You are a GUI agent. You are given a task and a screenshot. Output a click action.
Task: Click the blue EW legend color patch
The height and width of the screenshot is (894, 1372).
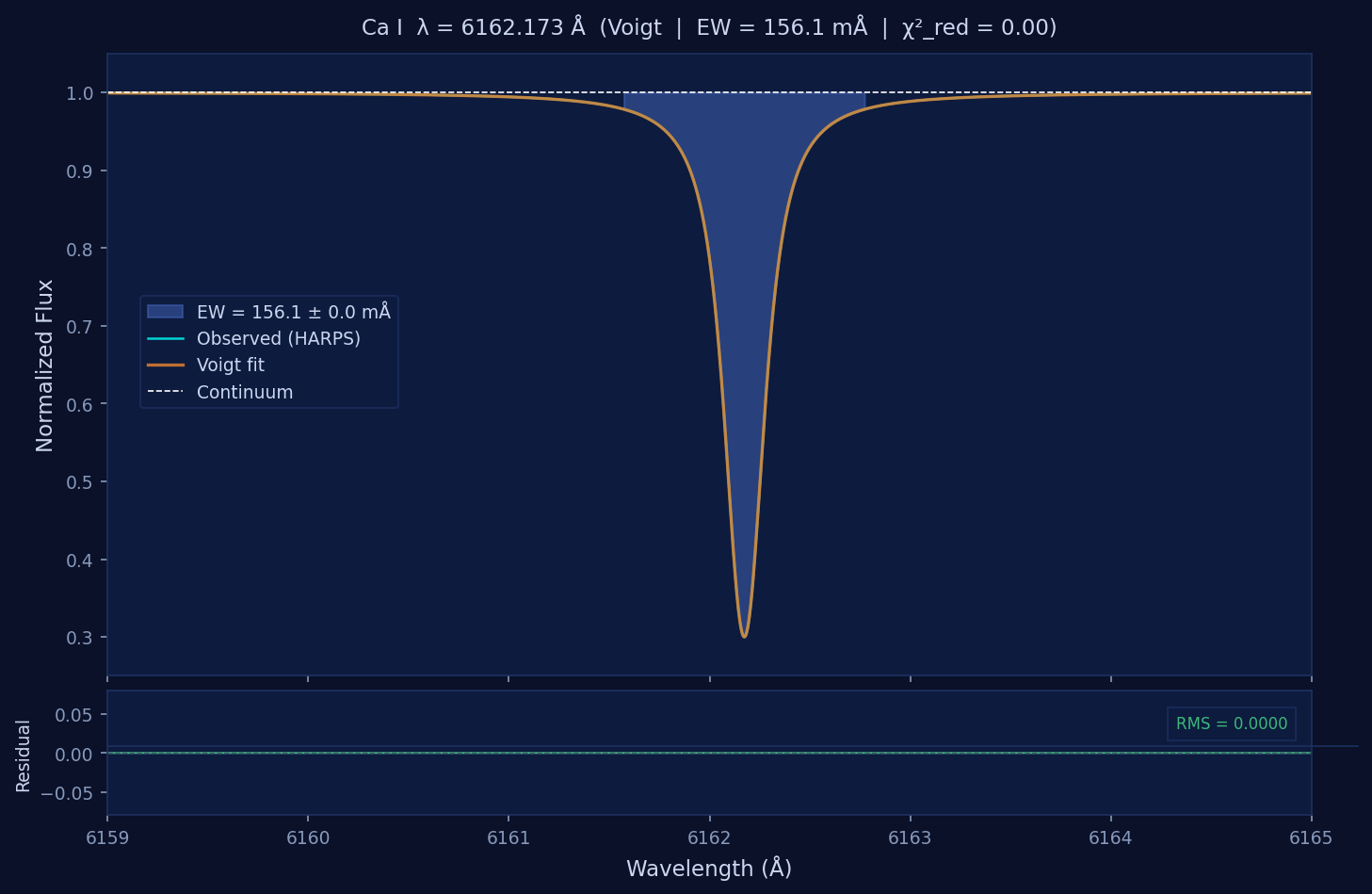point(165,312)
